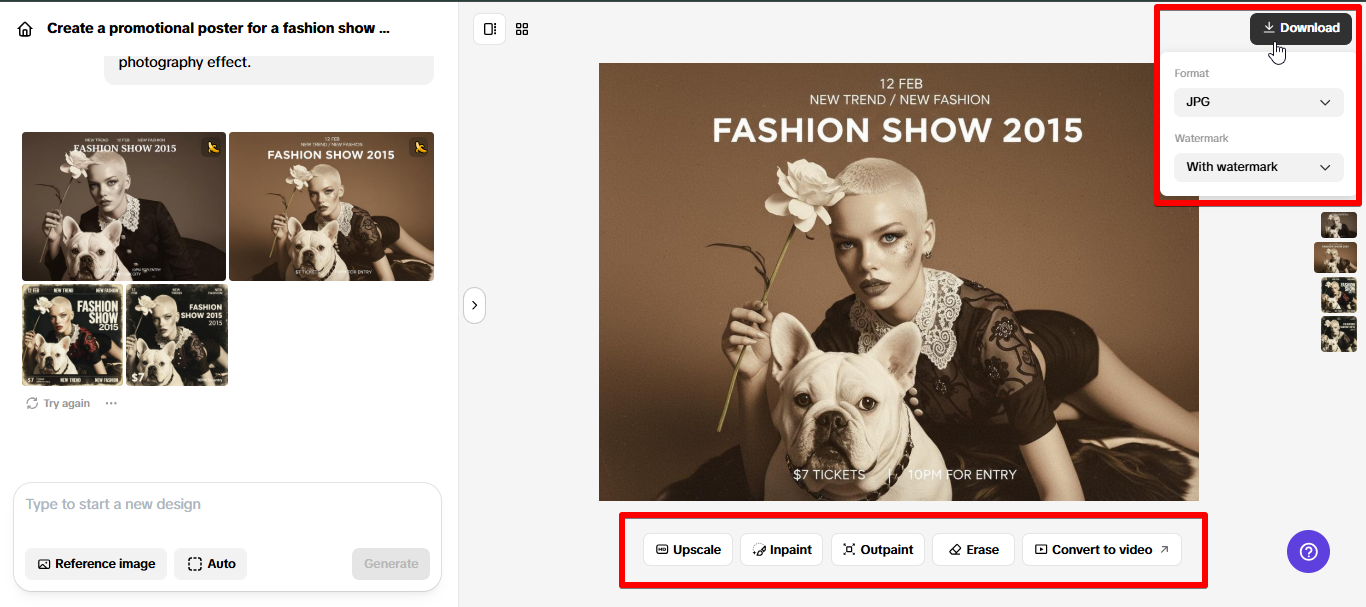
Task: Open the JPG format dropdown
Action: tap(1258, 102)
